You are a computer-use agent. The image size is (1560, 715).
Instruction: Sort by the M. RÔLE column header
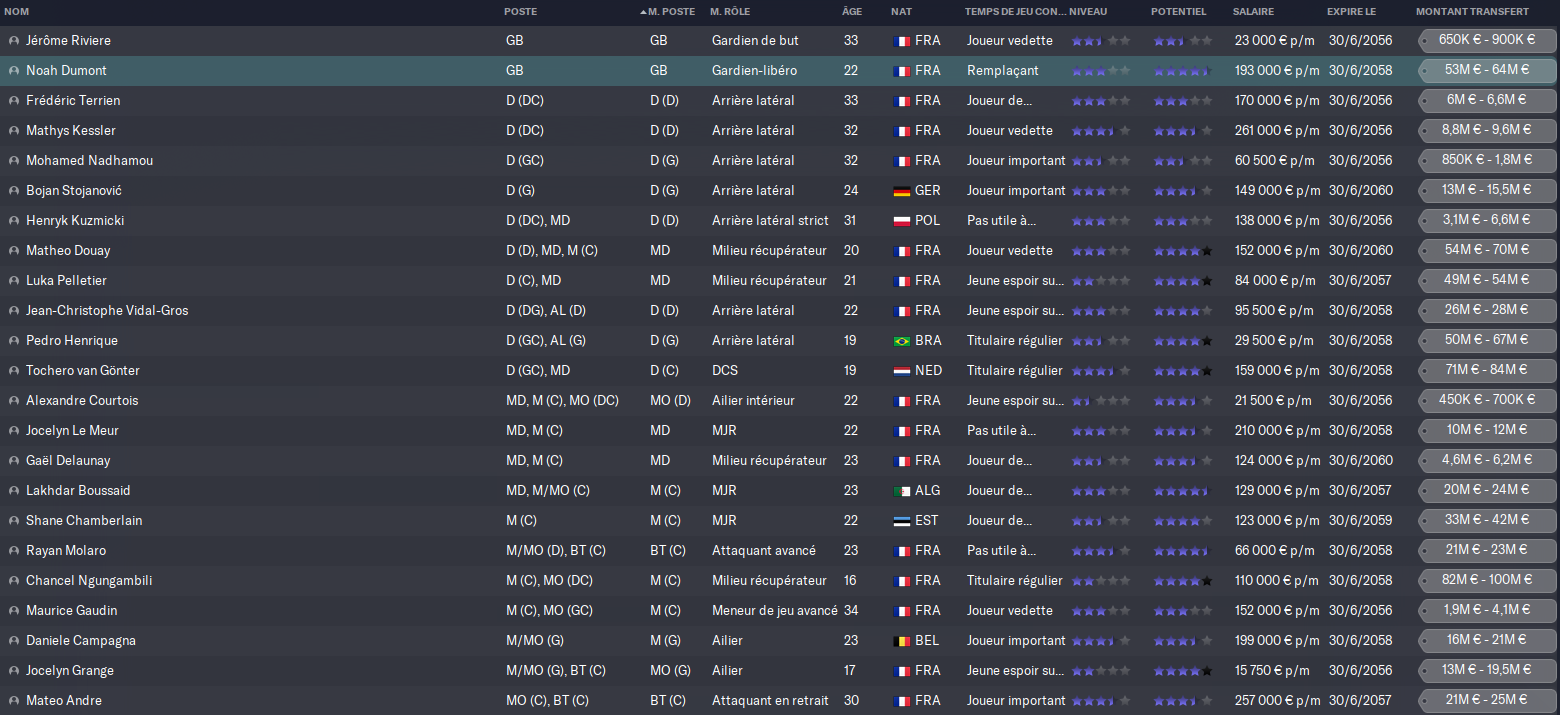tap(730, 12)
